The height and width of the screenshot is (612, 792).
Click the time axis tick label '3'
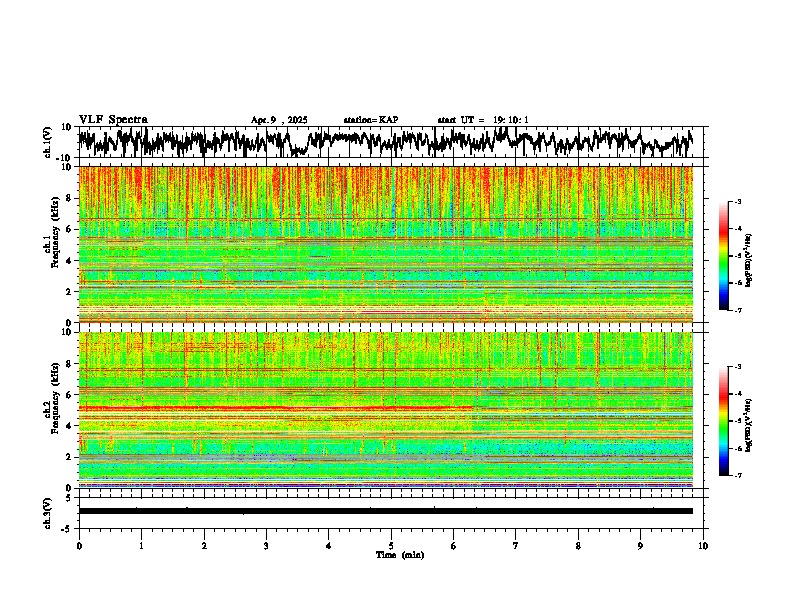pyautogui.click(x=266, y=546)
